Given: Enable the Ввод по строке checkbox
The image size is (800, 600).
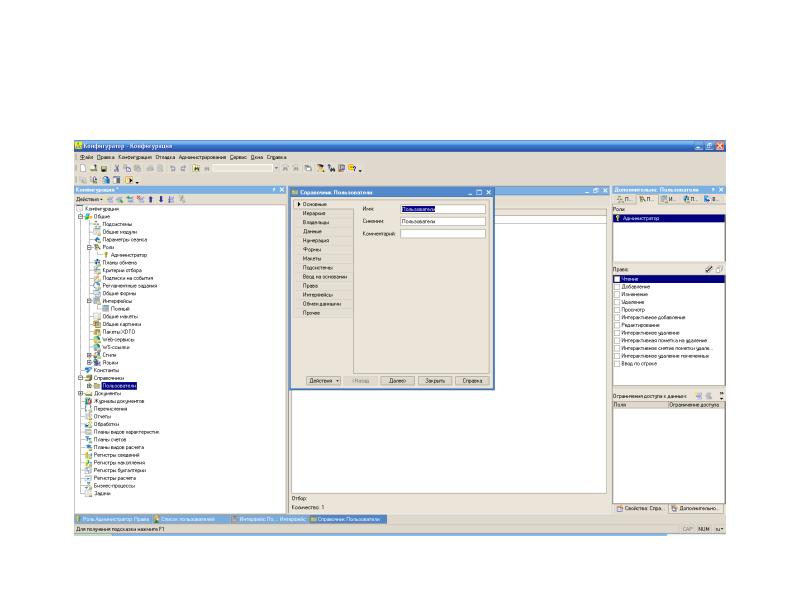Looking at the screenshot, I should tap(617, 364).
